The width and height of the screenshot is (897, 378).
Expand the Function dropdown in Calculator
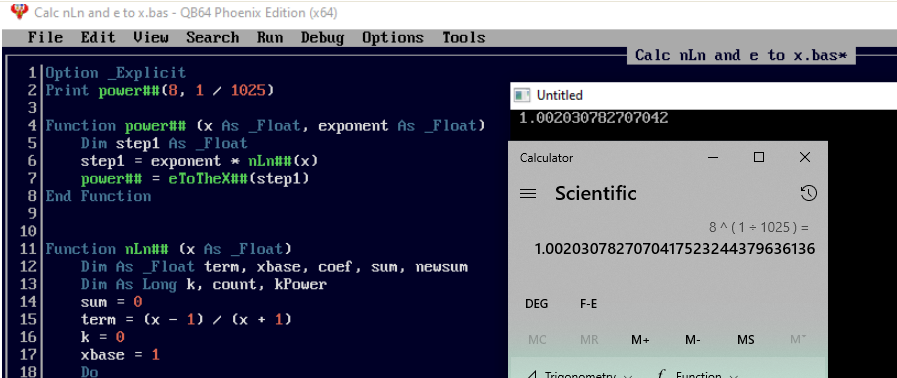(698, 375)
